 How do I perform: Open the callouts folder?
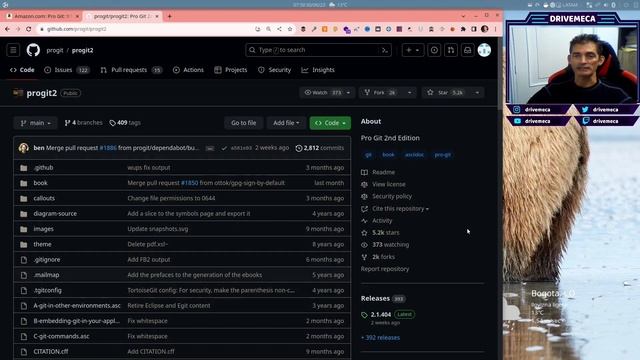click(44, 198)
